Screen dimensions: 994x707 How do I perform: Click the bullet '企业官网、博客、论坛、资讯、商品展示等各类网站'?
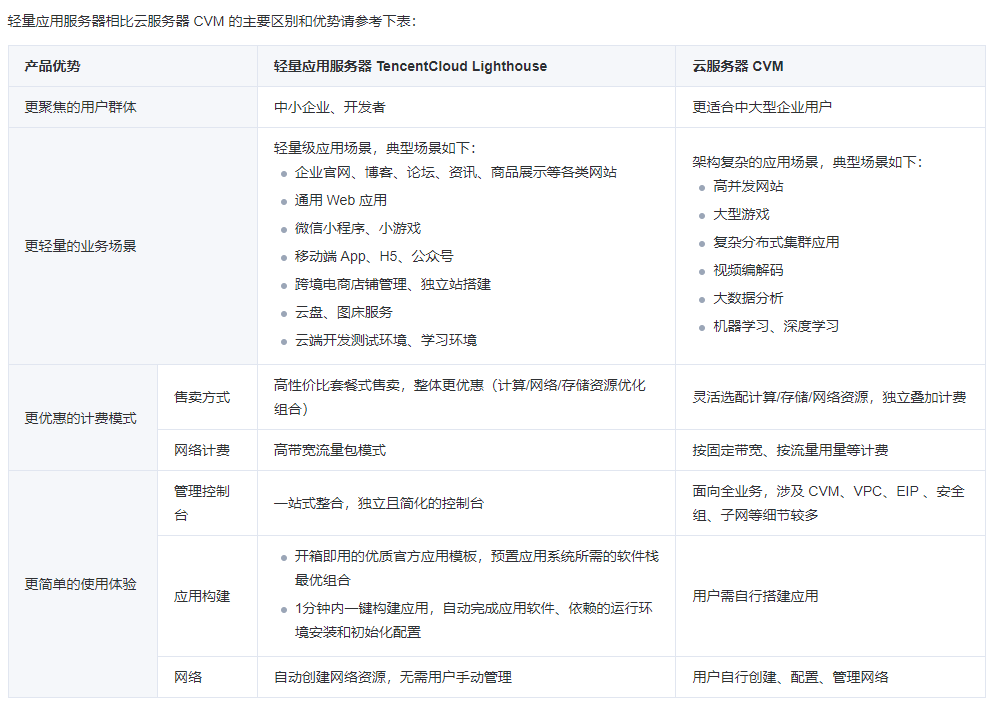[x=456, y=172]
